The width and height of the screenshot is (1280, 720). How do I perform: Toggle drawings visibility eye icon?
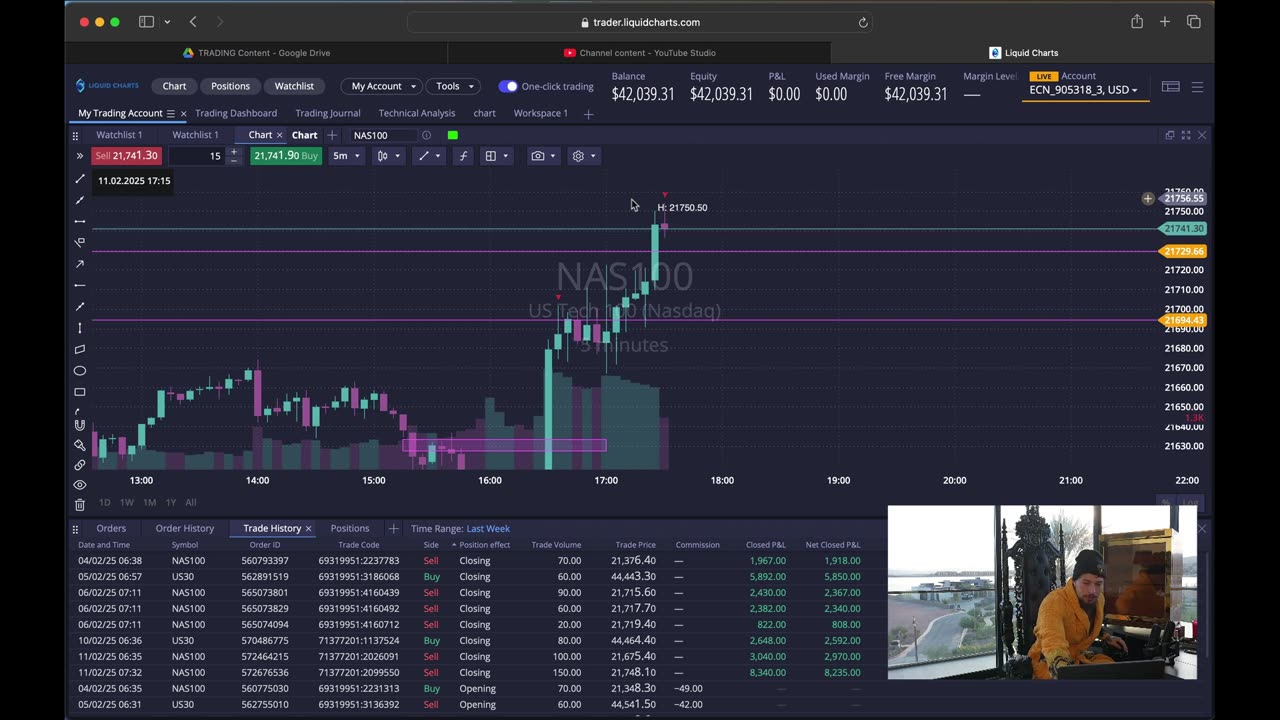click(80, 485)
